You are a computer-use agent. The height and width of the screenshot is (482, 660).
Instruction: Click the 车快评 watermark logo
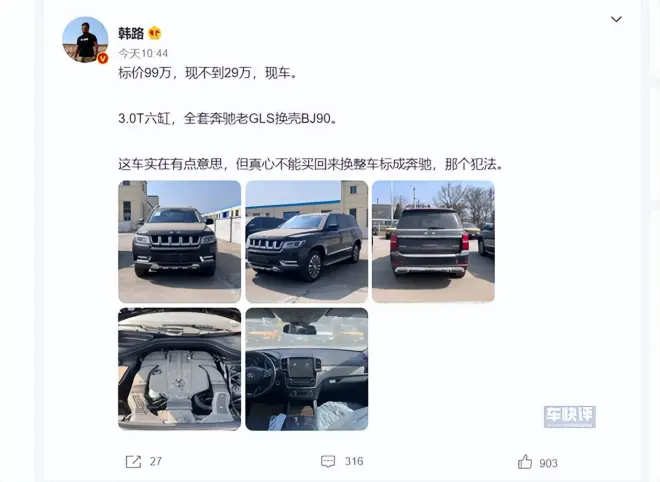pyautogui.click(x=570, y=417)
